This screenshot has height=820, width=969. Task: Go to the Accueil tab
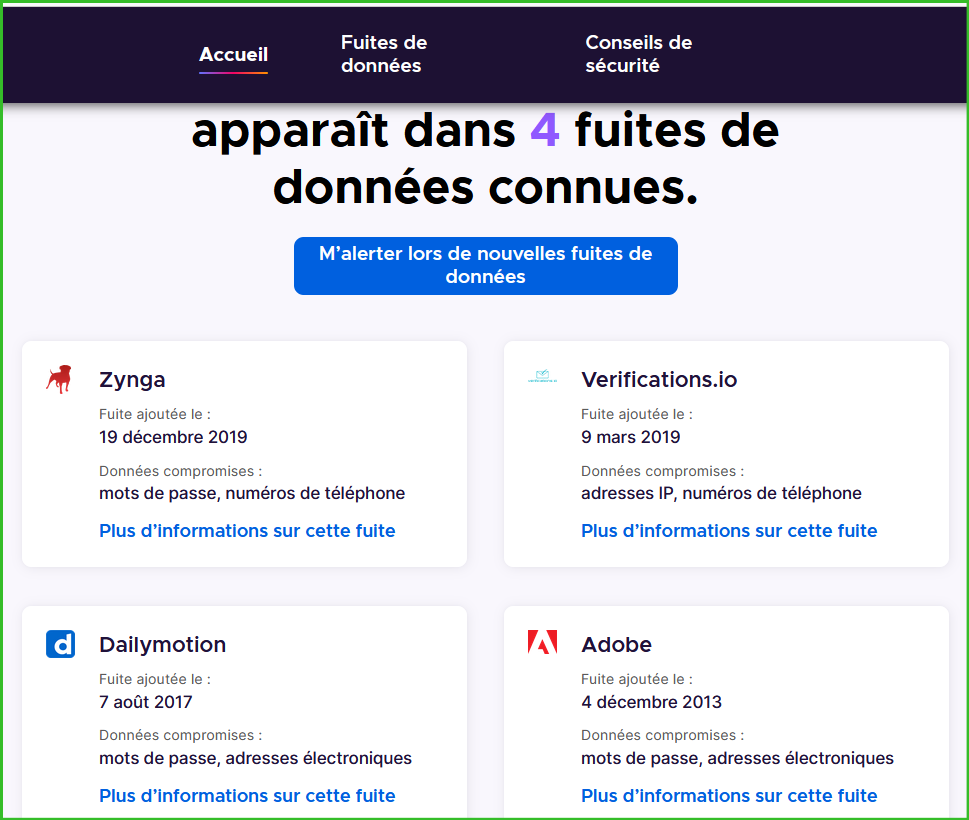pyautogui.click(x=233, y=55)
